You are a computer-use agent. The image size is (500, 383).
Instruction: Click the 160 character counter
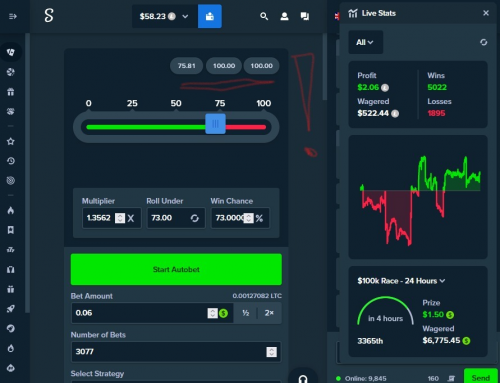pyautogui.click(x=433, y=378)
